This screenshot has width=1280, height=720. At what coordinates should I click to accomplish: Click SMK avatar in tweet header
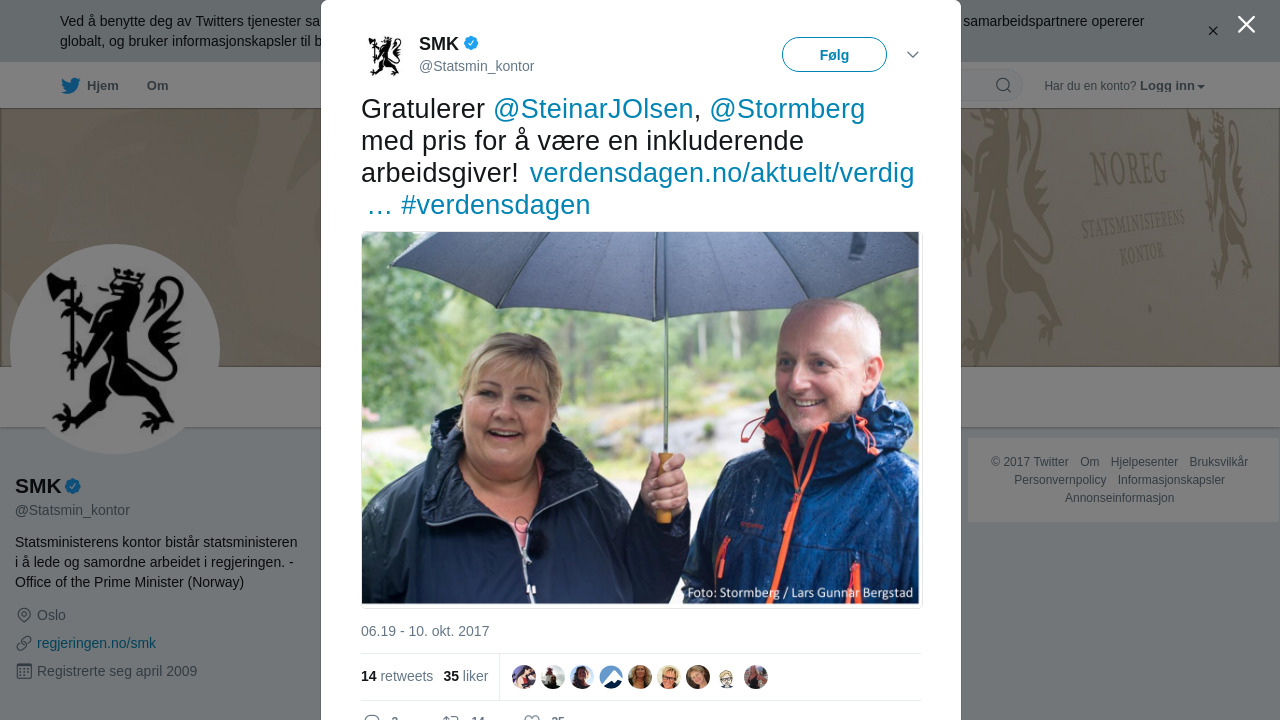tap(384, 55)
